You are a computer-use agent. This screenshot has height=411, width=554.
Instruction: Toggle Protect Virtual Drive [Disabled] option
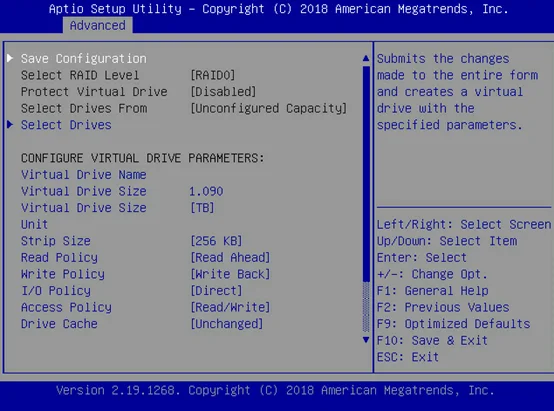[223, 92]
